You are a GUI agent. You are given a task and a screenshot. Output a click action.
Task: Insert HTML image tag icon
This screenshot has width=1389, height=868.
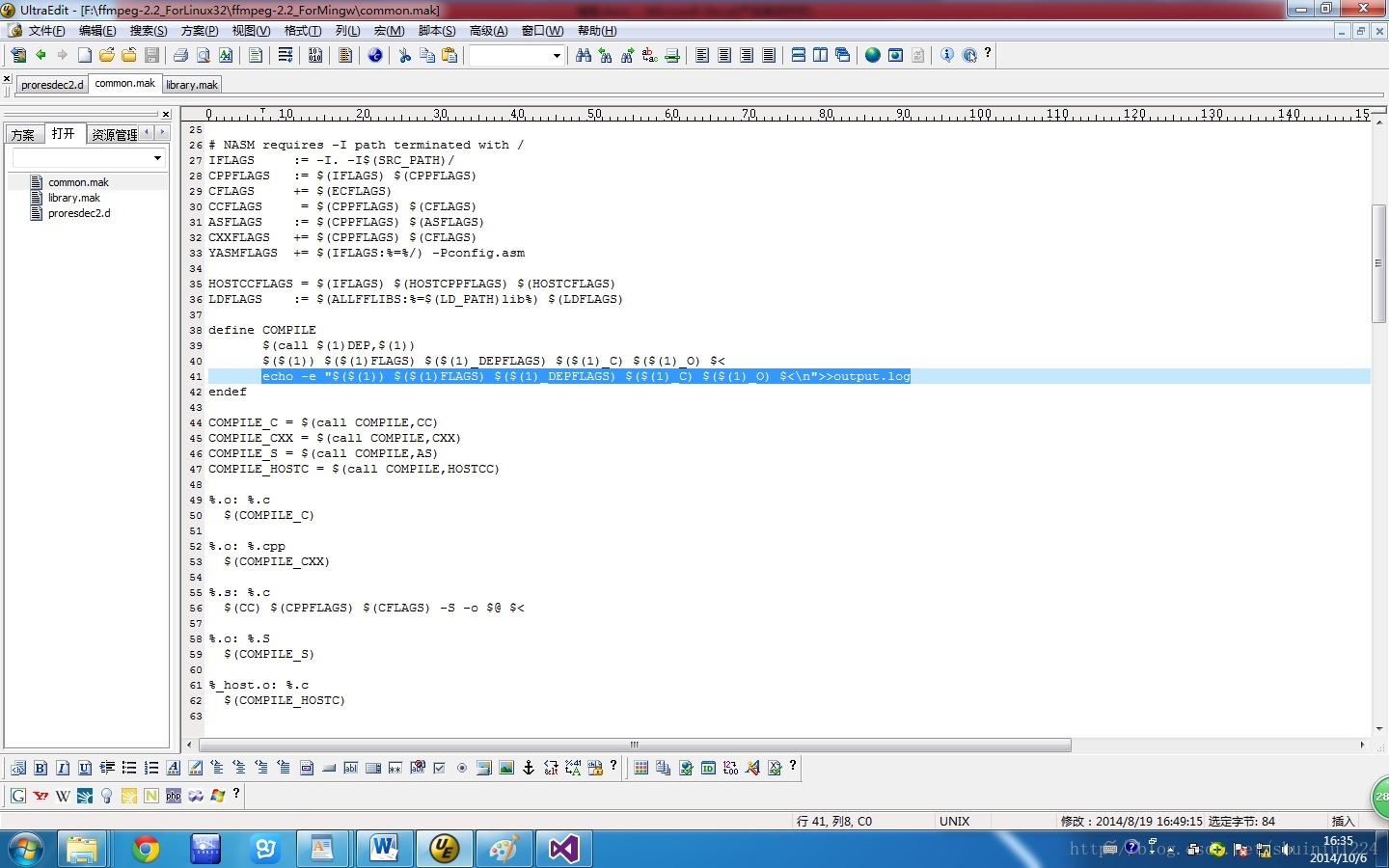(506, 768)
